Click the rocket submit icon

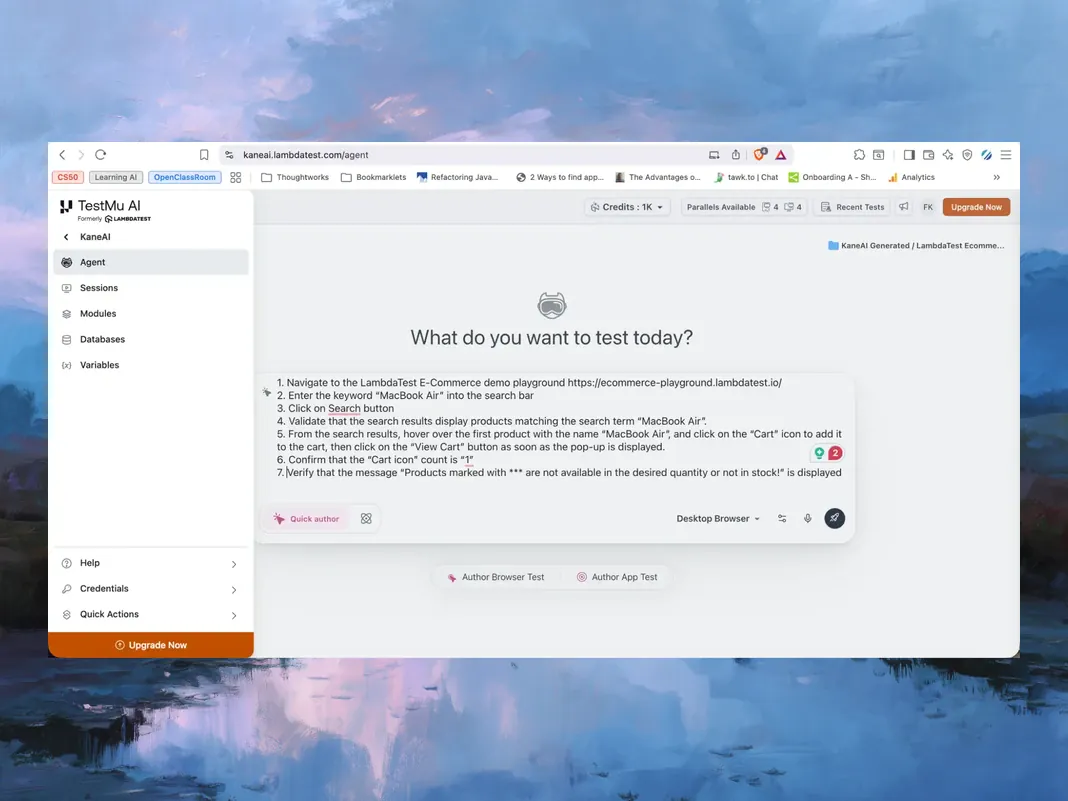pyautogui.click(x=834, y=518)
